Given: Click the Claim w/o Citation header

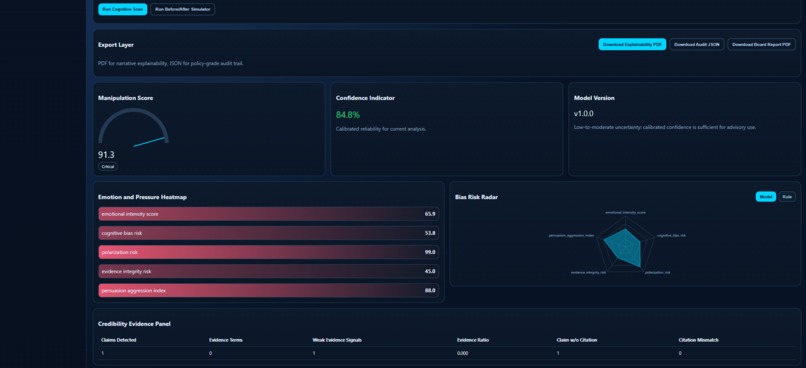Looking at the screenshot, I should click(x=577, y=340).
